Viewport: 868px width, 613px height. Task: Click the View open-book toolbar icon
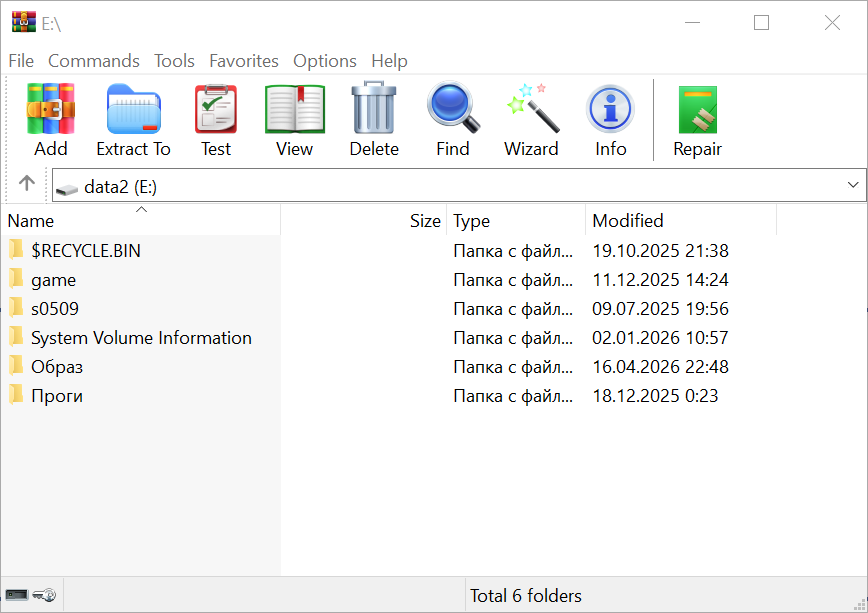(x=294, y=109)
